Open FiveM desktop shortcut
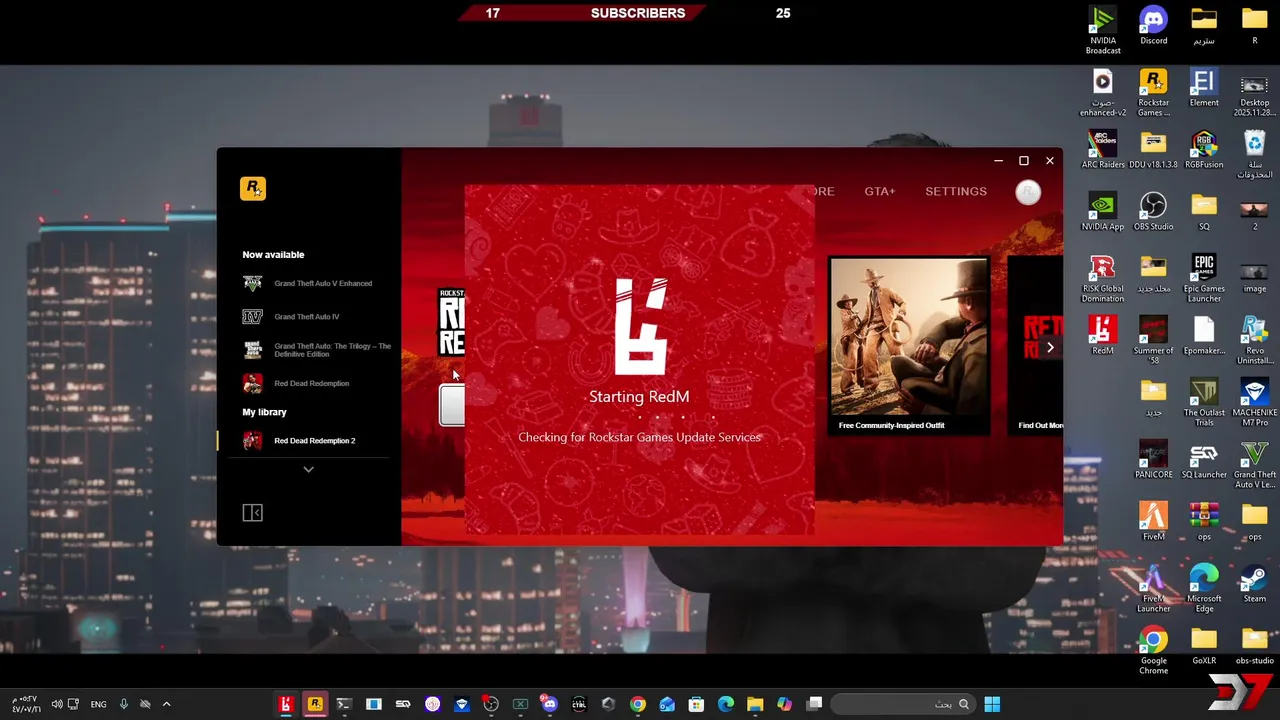 click(x=1154, y=521)
